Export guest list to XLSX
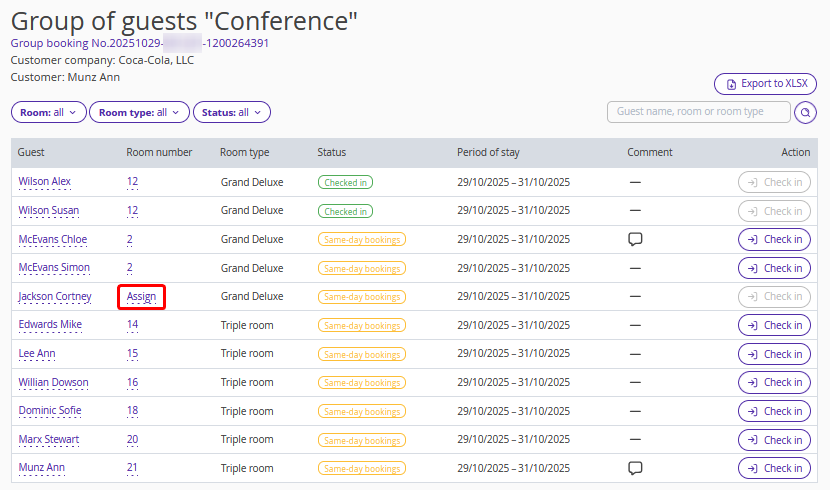Viewport: 830px width, 490px height. tap(765, 84)
